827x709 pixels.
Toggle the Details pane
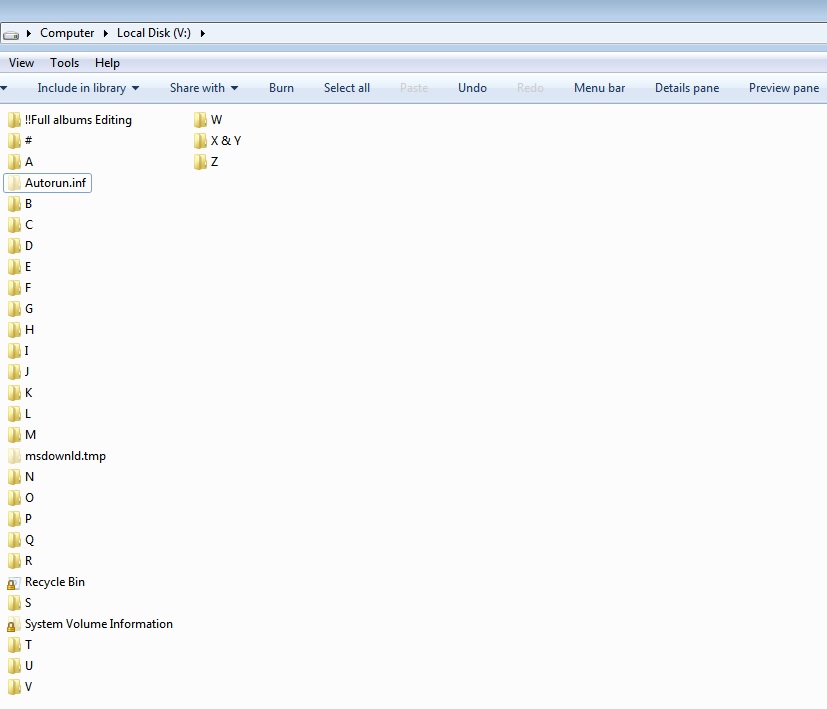click(x=687, y=88)
